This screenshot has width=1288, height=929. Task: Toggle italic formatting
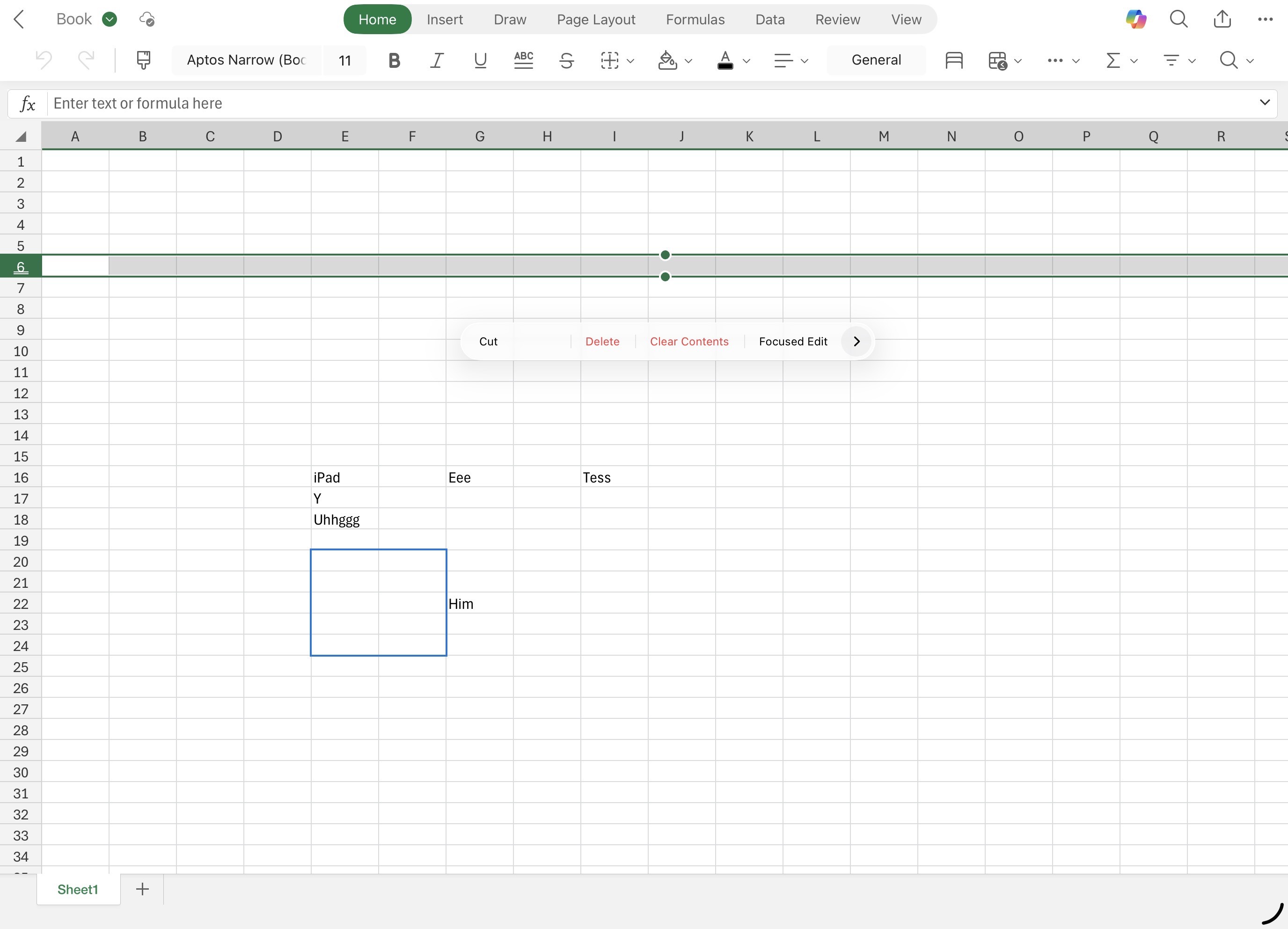(x=437, y=60)
